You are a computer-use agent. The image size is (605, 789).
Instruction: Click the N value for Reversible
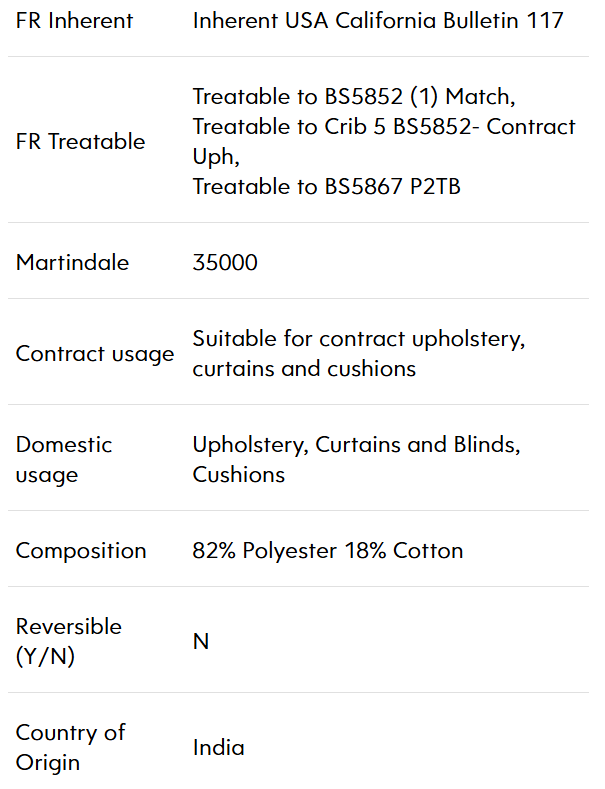(201, 642)
